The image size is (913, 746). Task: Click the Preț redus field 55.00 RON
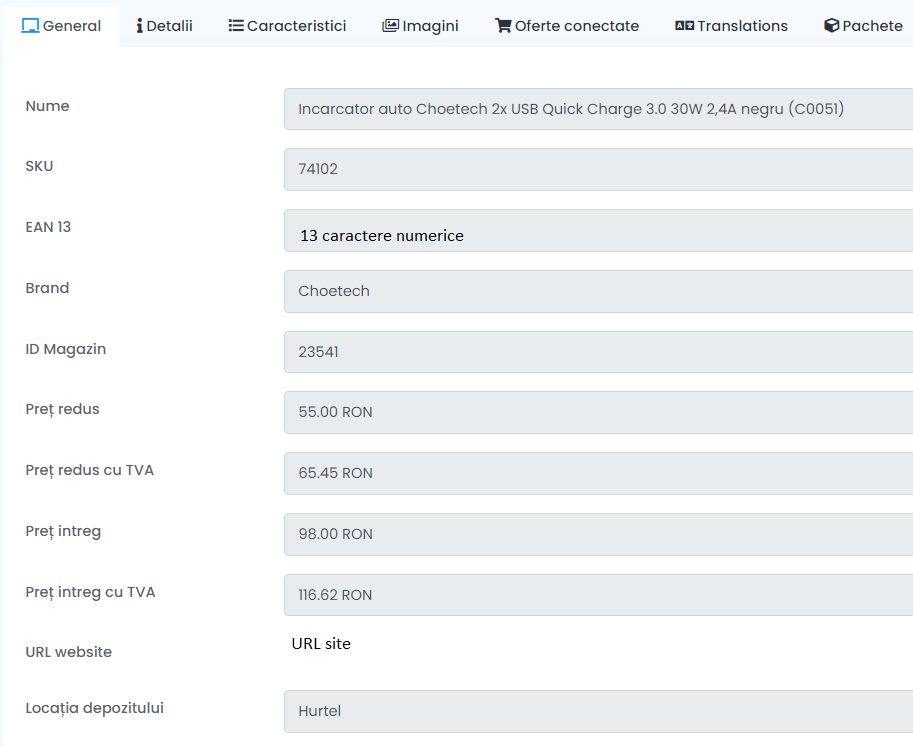tap(599, 412)
